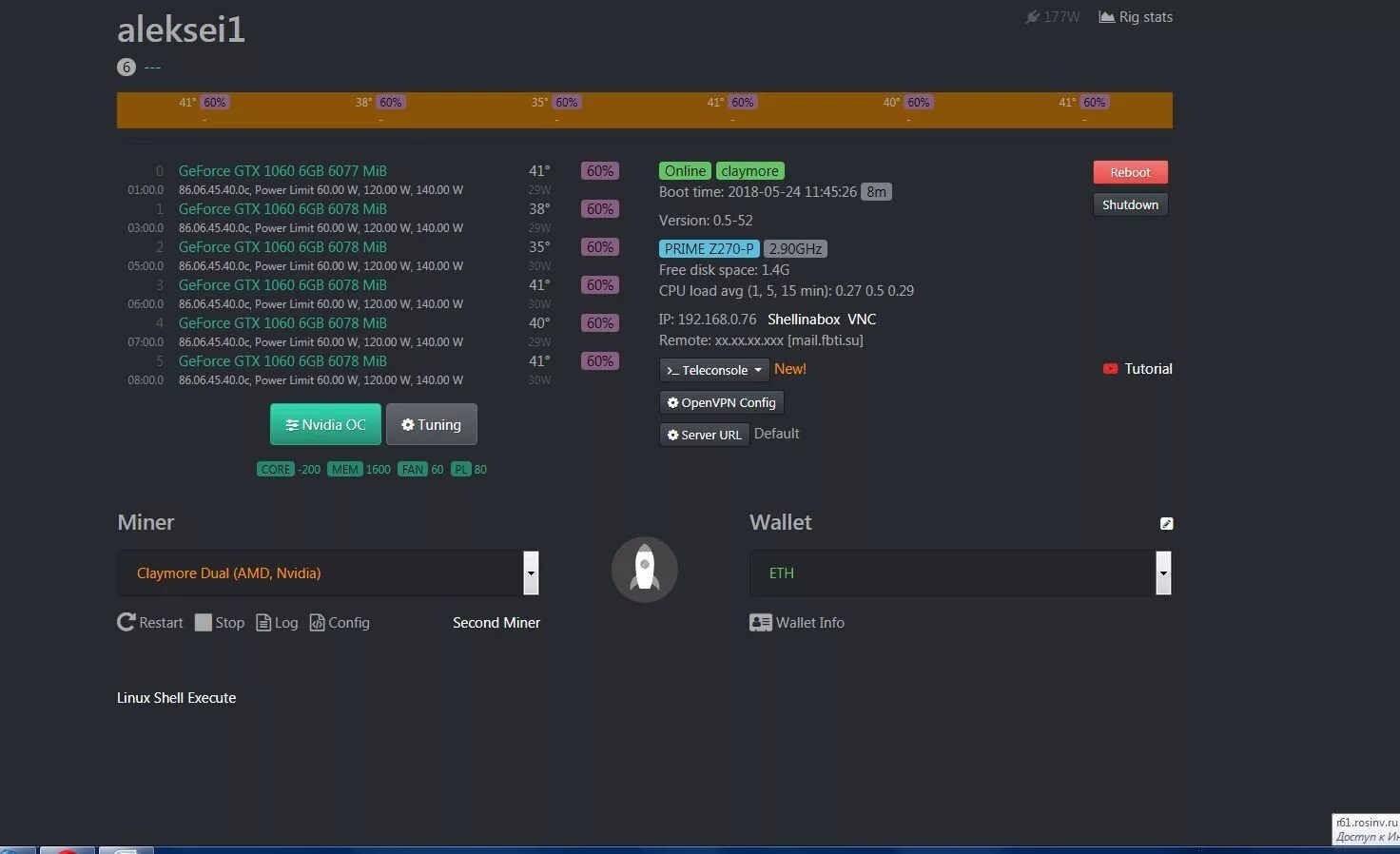The height and width of the screenshot is (854, 1400).
Task: Open the YouTube Tutorial link
Action: 1137,369
